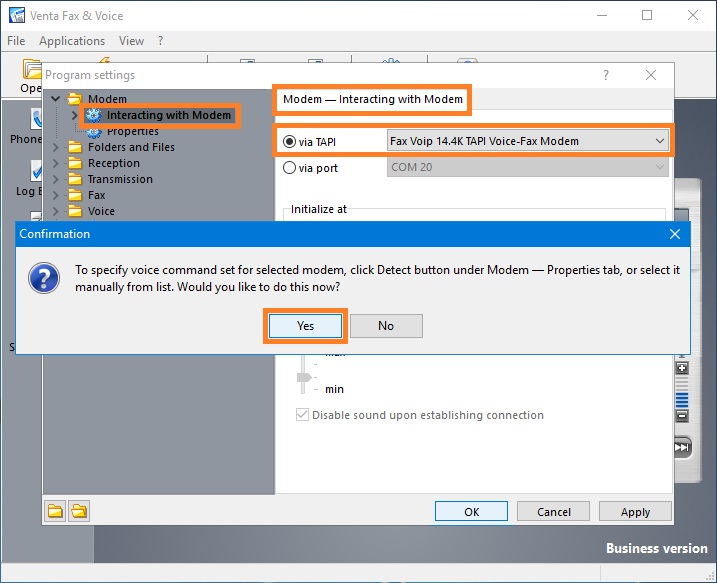Click the Modem folder icon
Viewport: 717px width, 583px height.
point(75,98)
